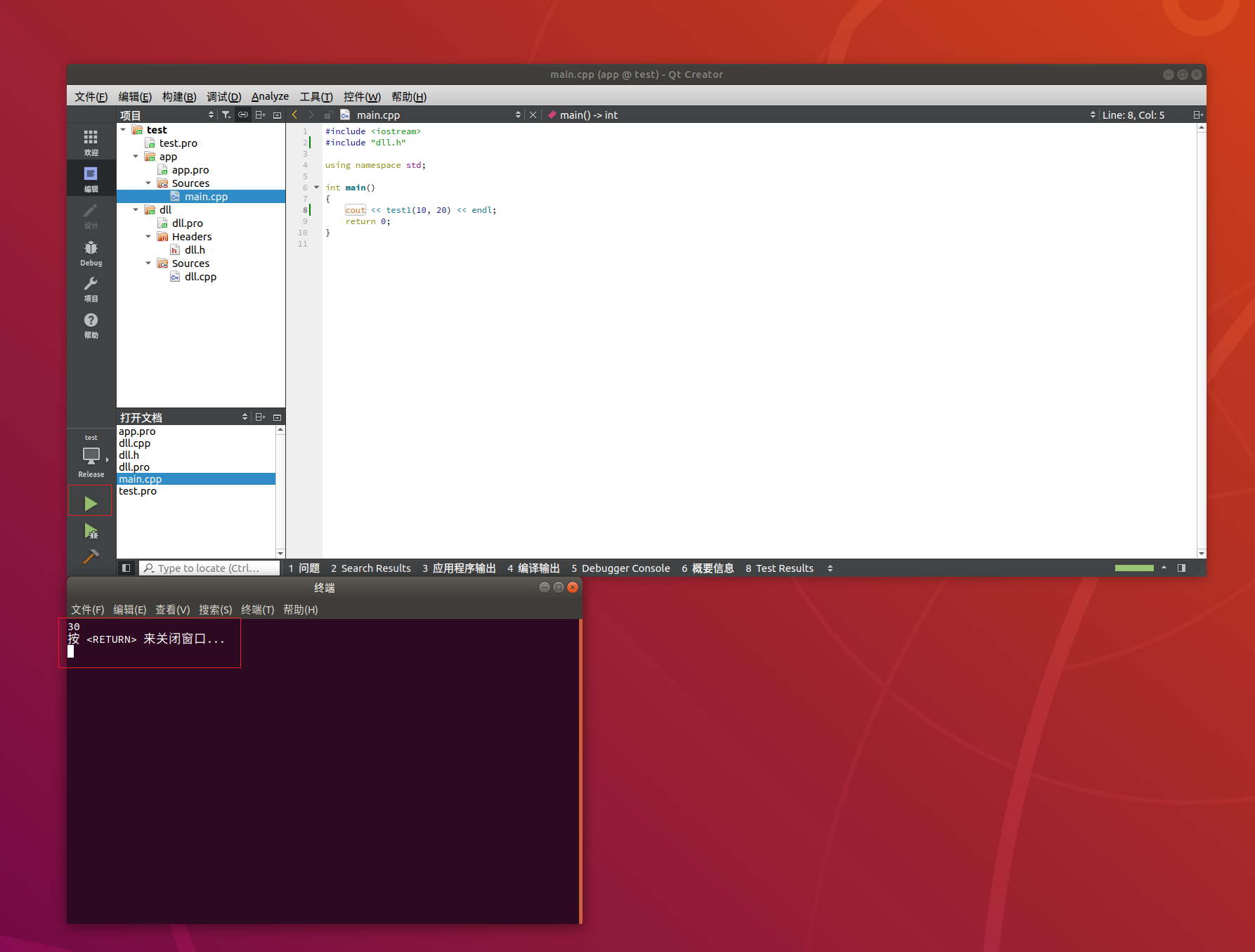The image size is (1255, 952).
Task: Open the main() -> int symbol dropdown
Action: 821,115
